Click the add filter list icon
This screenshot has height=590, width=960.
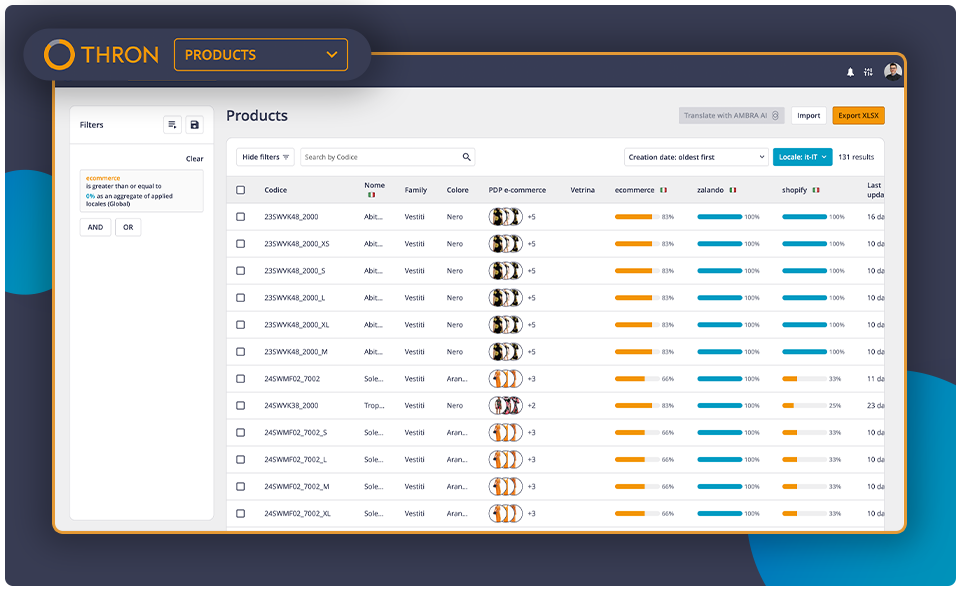173,125
